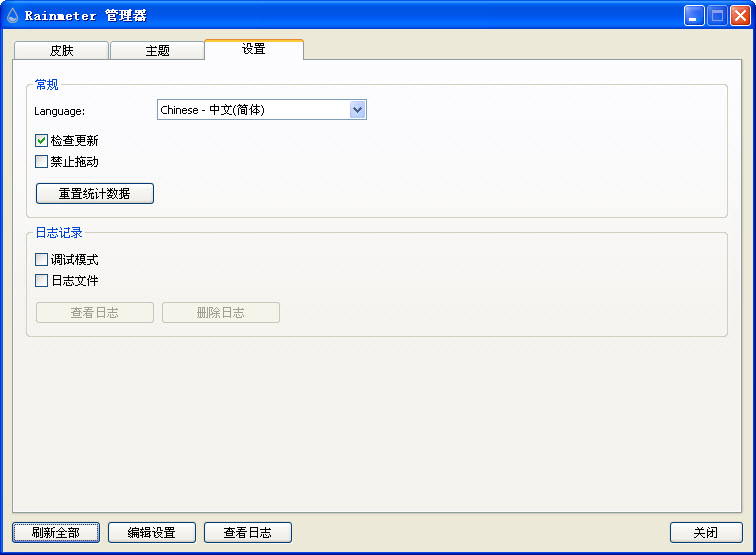Turn on 调试模式 checkbox
The image size is (756, 555).
click(x=42, y=260)
